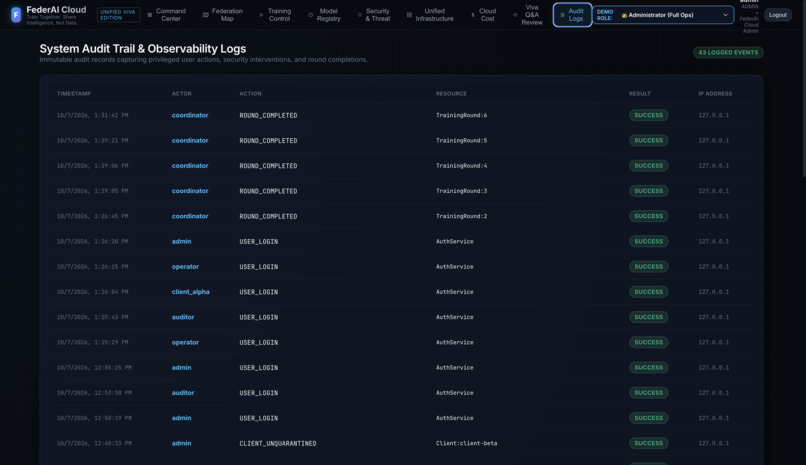Open the Training Control tab
This screenshot has width=806, height=465.
(x=275, y=15)
